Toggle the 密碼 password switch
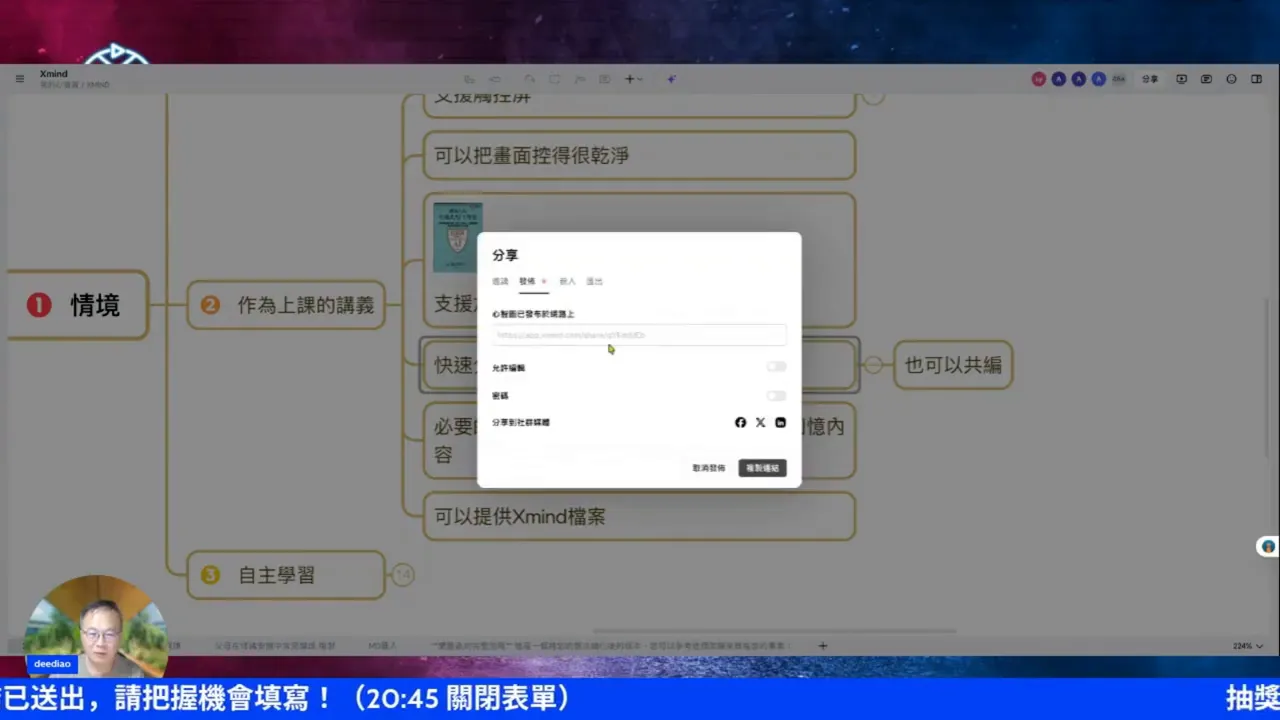 pos(776,395)
